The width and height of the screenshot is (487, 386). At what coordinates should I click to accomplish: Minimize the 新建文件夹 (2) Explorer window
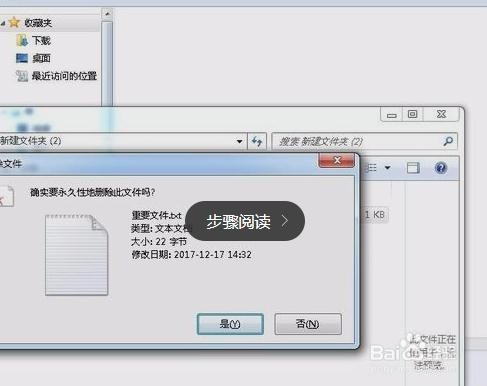(392, 115)
